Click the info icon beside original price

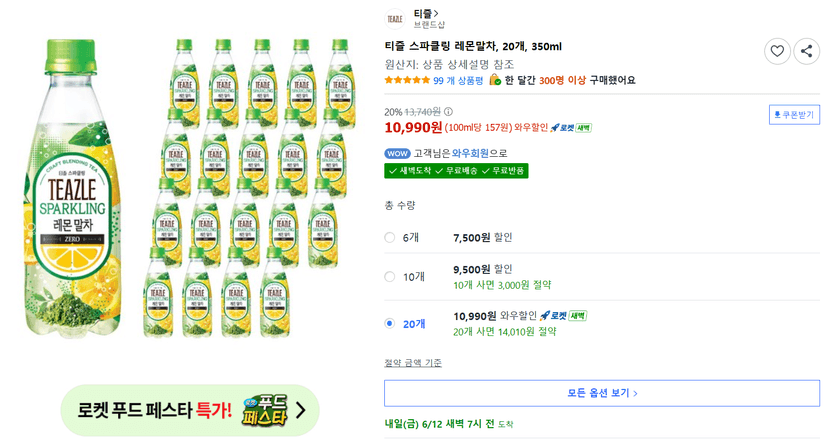point(448,112)
